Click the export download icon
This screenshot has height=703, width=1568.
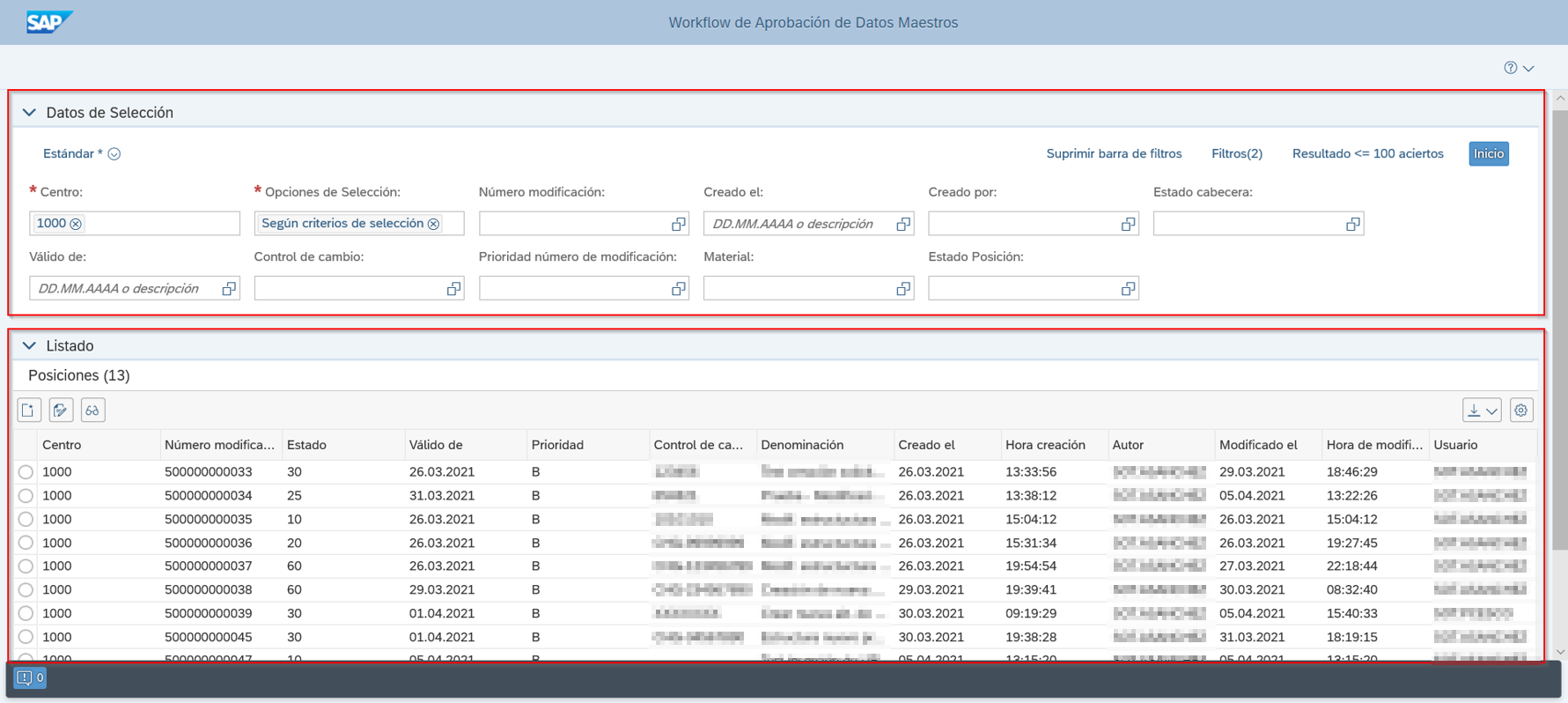(1474, 411)
